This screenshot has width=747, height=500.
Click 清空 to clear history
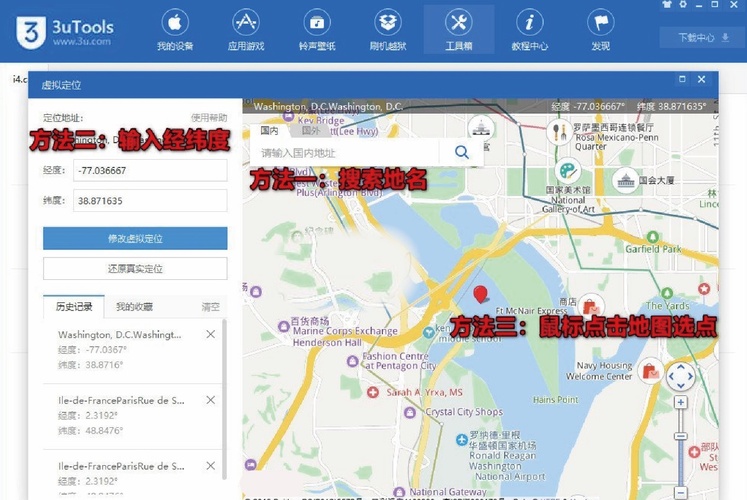[211, 307]
